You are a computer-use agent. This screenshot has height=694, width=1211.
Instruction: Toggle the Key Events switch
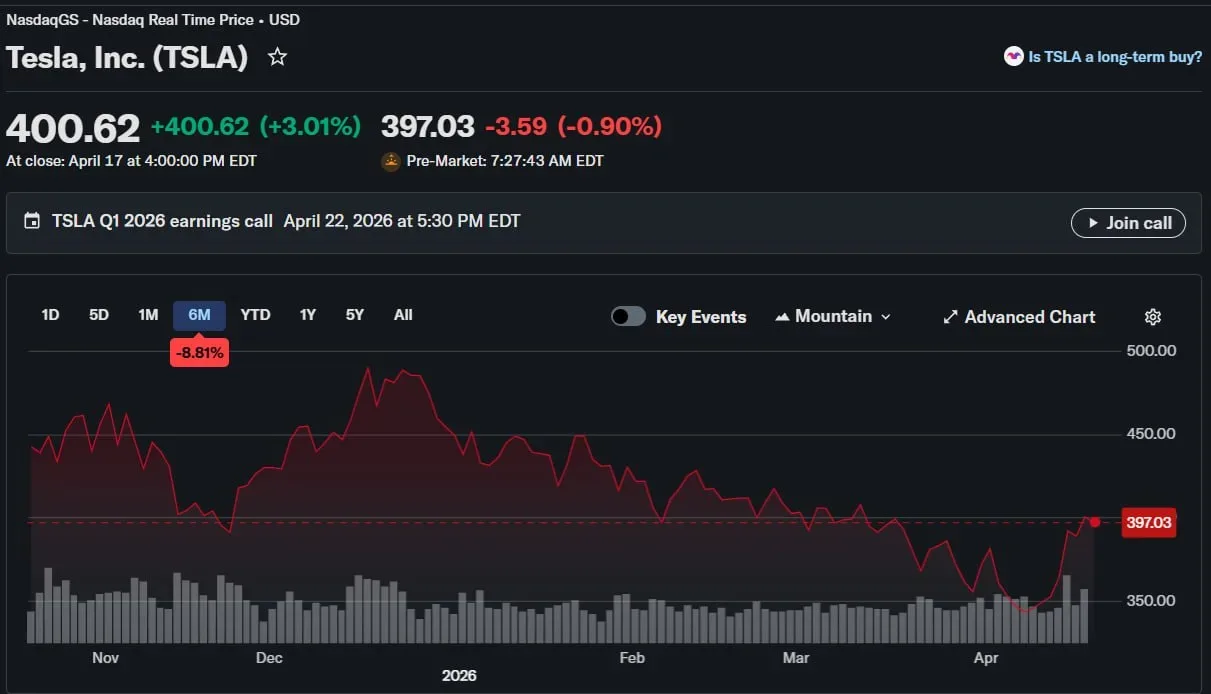click(628, 317)
